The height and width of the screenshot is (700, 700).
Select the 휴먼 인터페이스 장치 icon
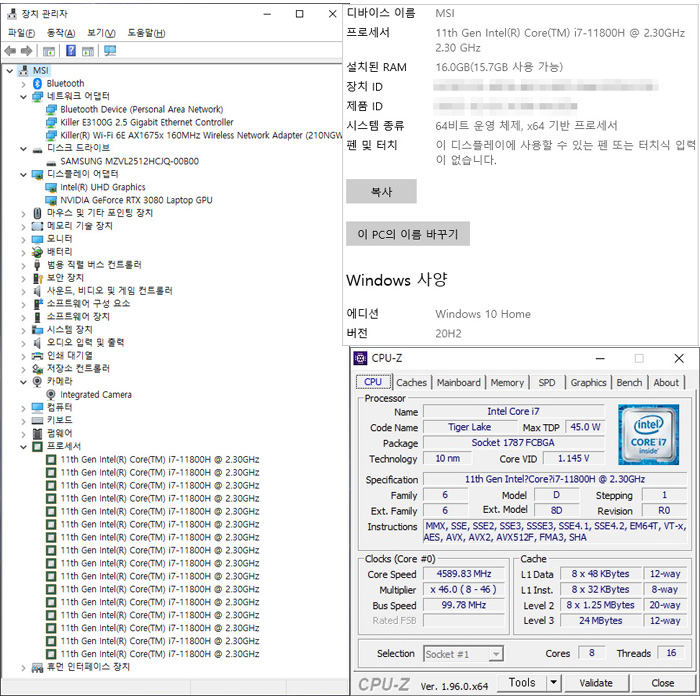38,667
